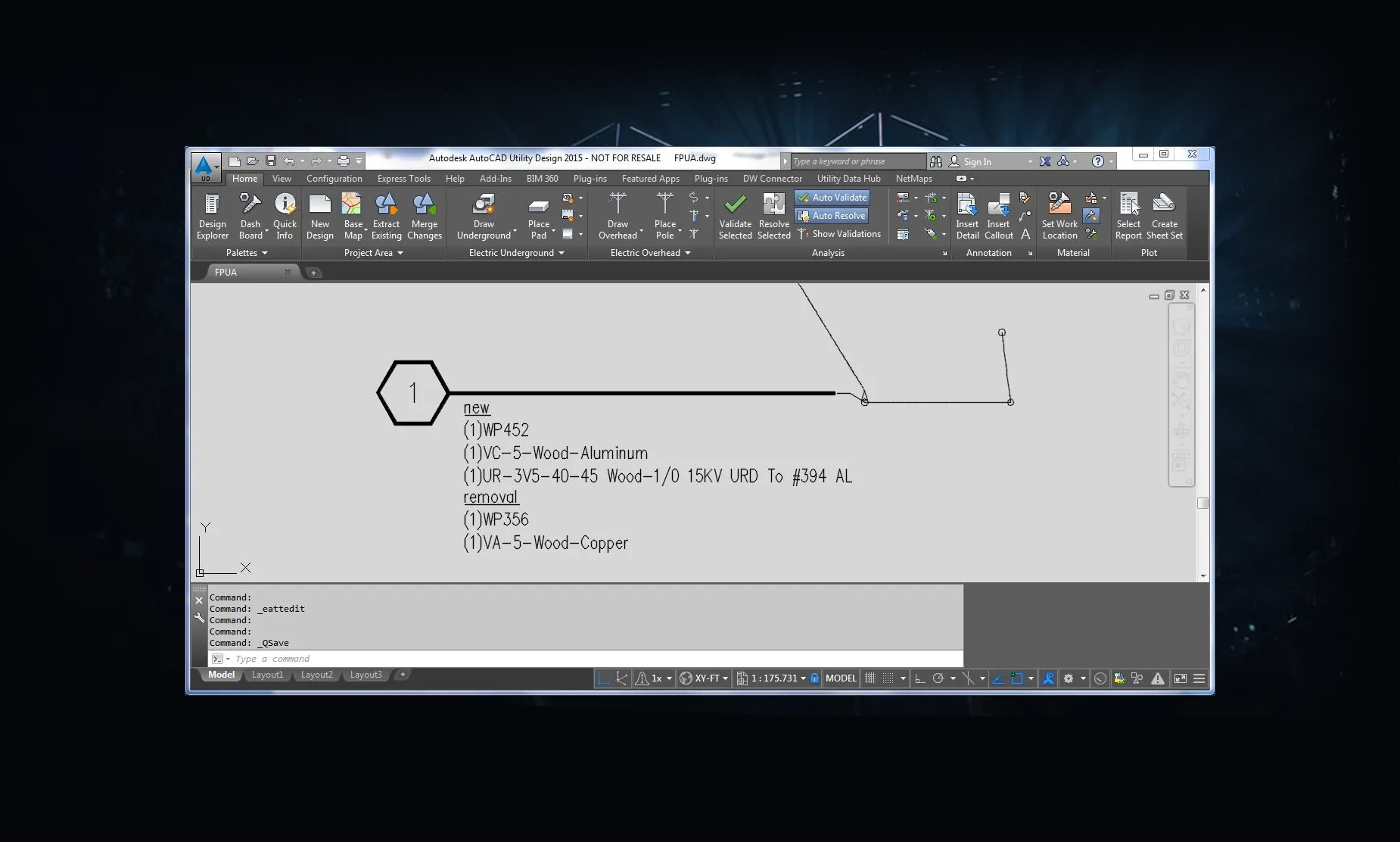
Task: Open the Design Explorer palette
Action: tap(212, 216)
